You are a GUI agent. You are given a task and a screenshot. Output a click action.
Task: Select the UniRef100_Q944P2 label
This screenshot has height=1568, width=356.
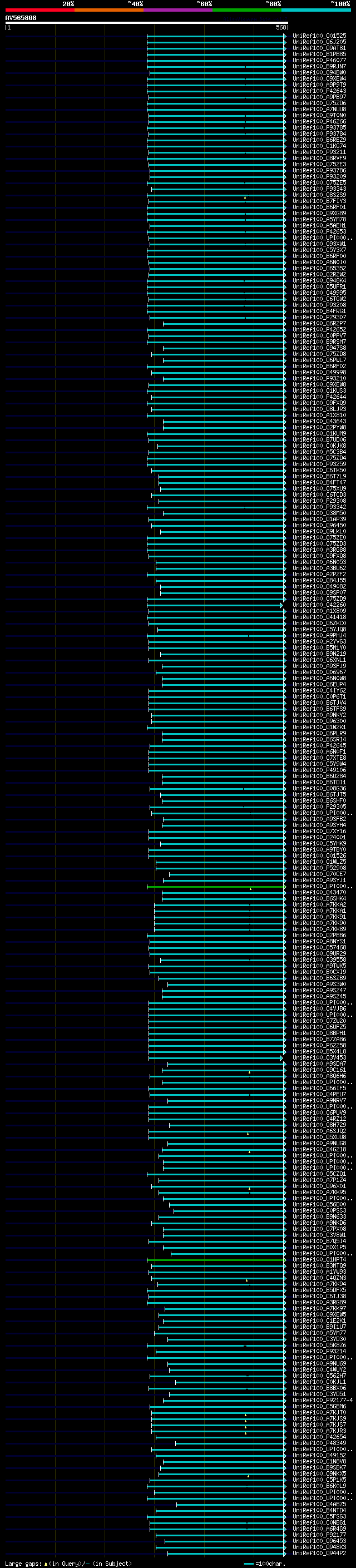click(319, 1554)
